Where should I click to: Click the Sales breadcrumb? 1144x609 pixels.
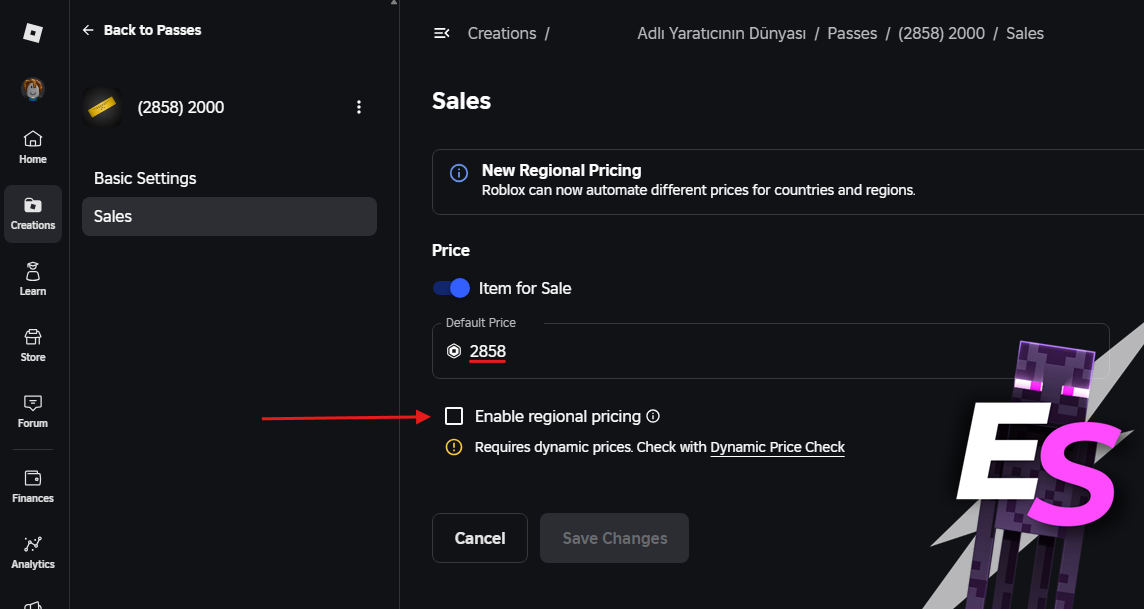click(x=1025, y=34)
